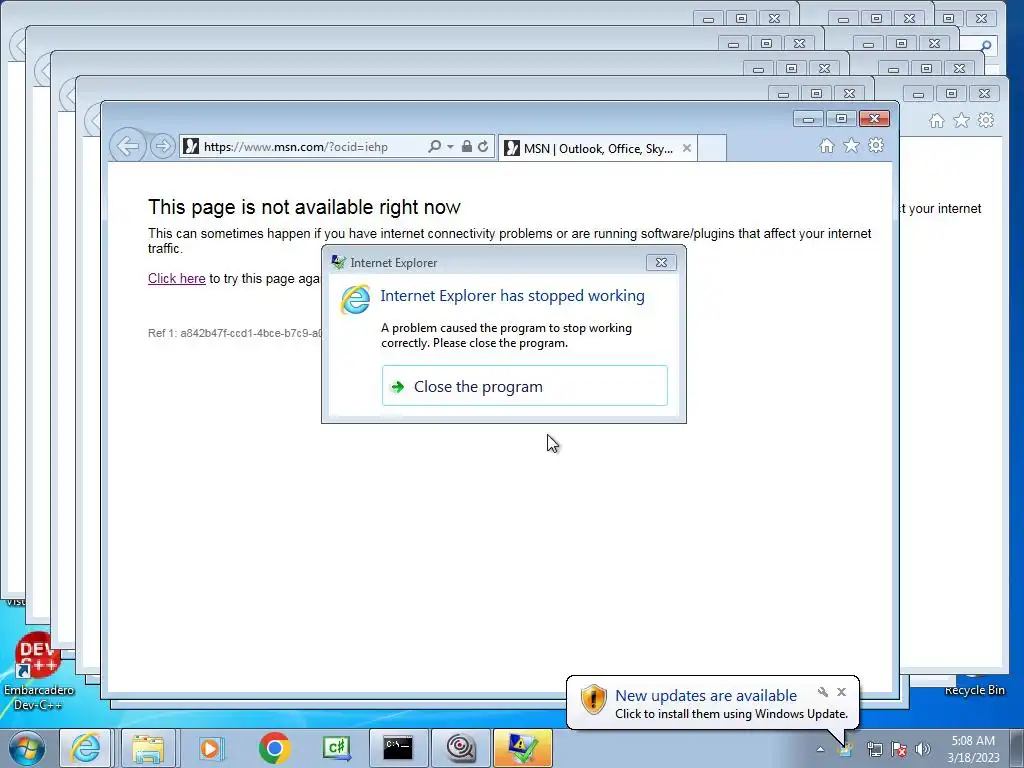Click the Favorites star of the background IE window
This screenshot has width=1024, height=768.
[x=961, y=120]
